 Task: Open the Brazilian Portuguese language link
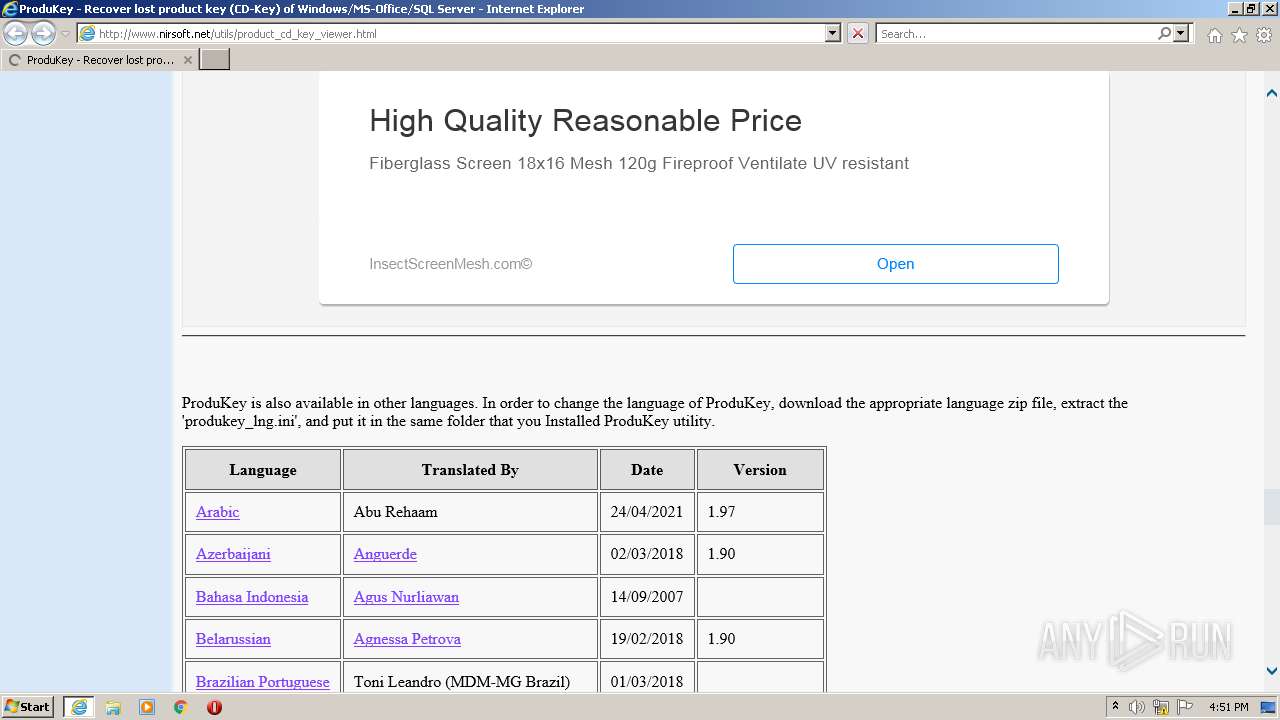262,682
